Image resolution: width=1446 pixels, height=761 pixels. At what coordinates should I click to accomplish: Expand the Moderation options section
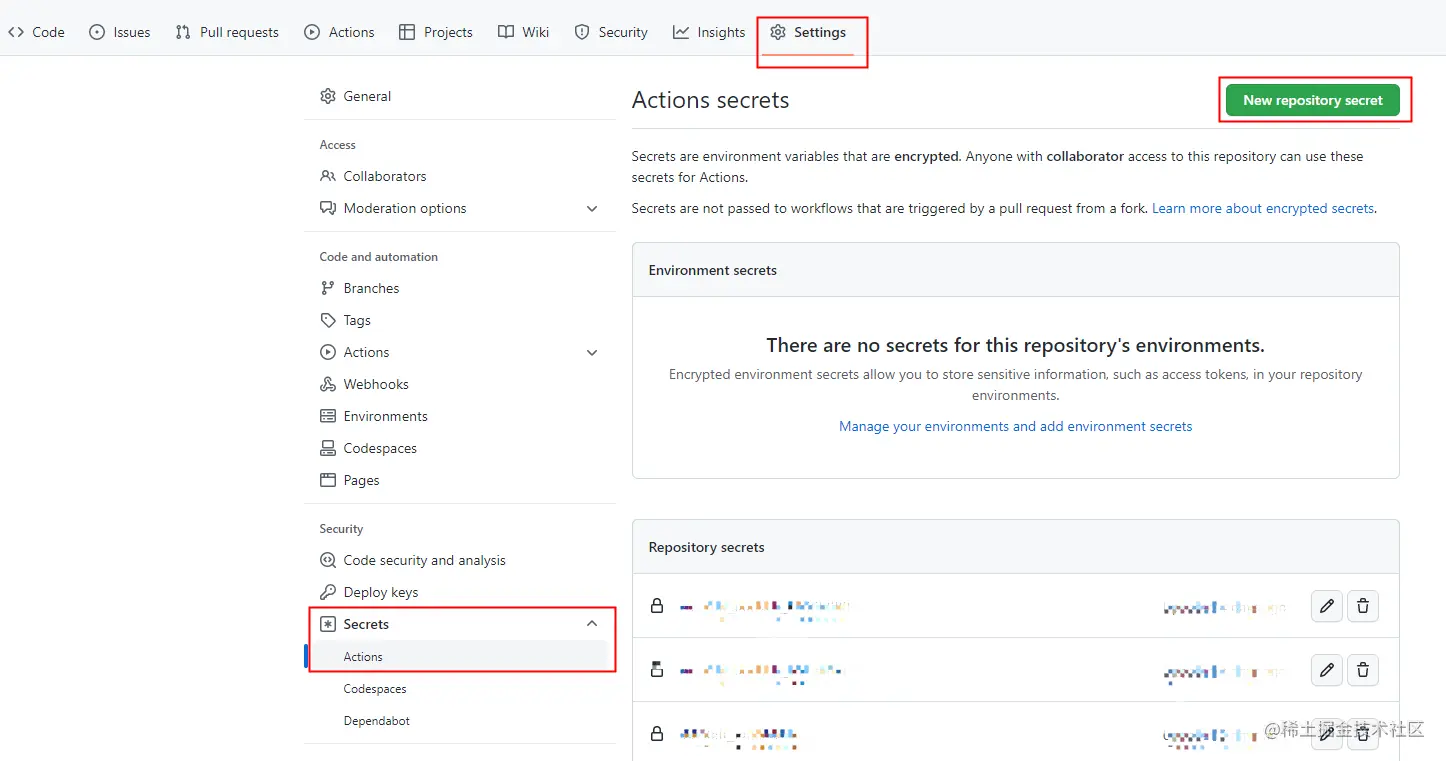point(592,208)
